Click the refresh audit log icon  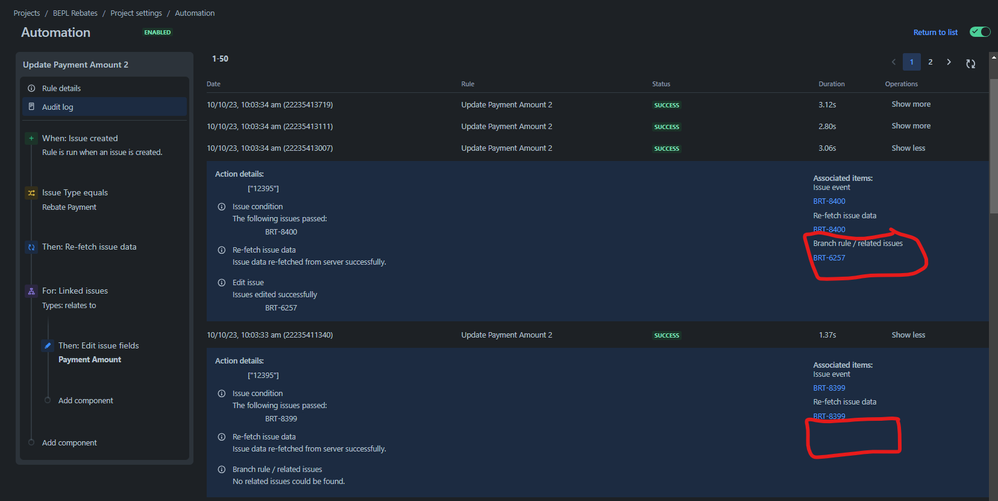(x=970, y=63)
